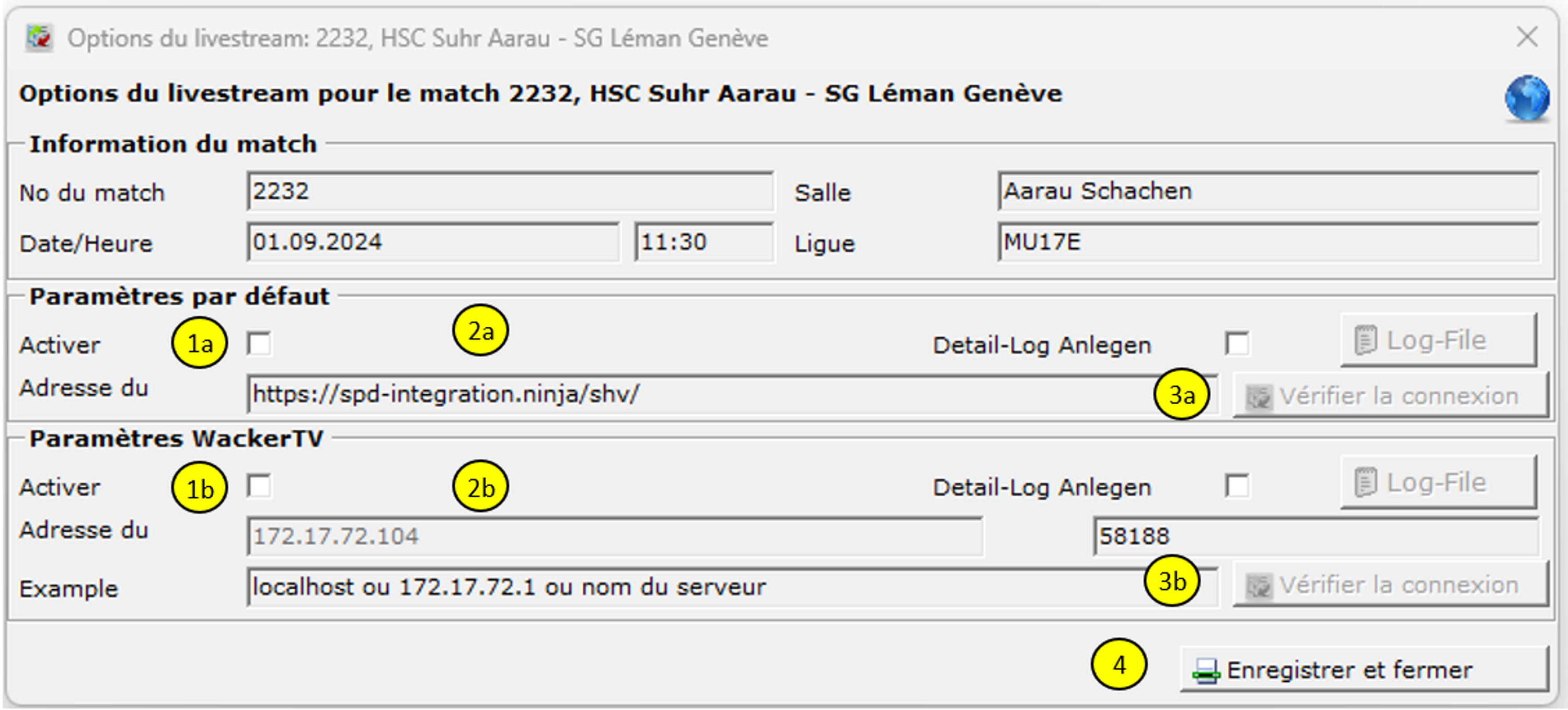This screenshot has width=1568, height=710.
Task: Click Vérifier la connexion for default address
Action: coord(1390,396)
